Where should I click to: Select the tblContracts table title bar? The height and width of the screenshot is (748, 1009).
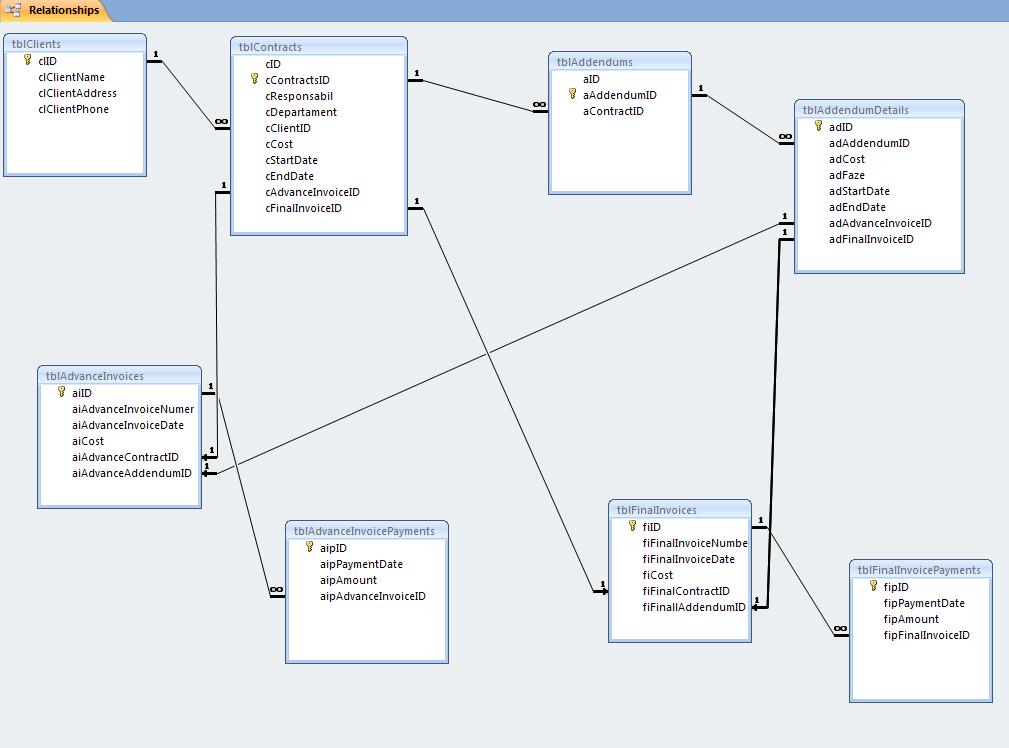319,47
